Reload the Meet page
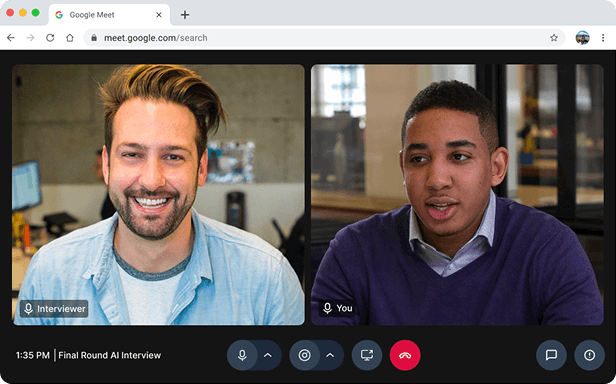616x384 pixels. pyautogui.click(x=50, y=38)
